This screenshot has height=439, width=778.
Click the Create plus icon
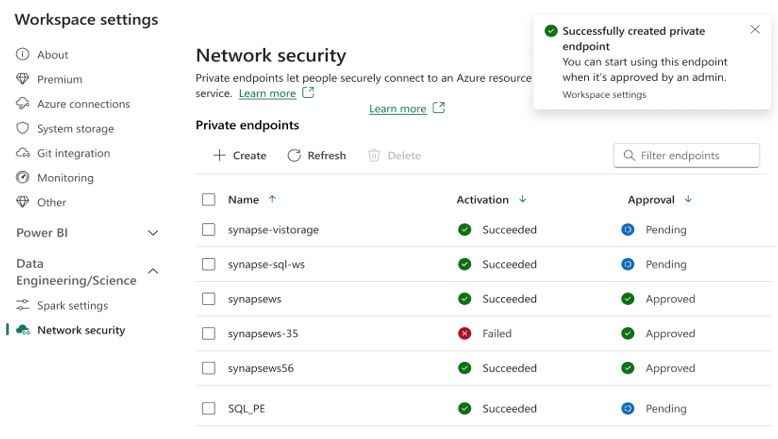pos(219,156)
